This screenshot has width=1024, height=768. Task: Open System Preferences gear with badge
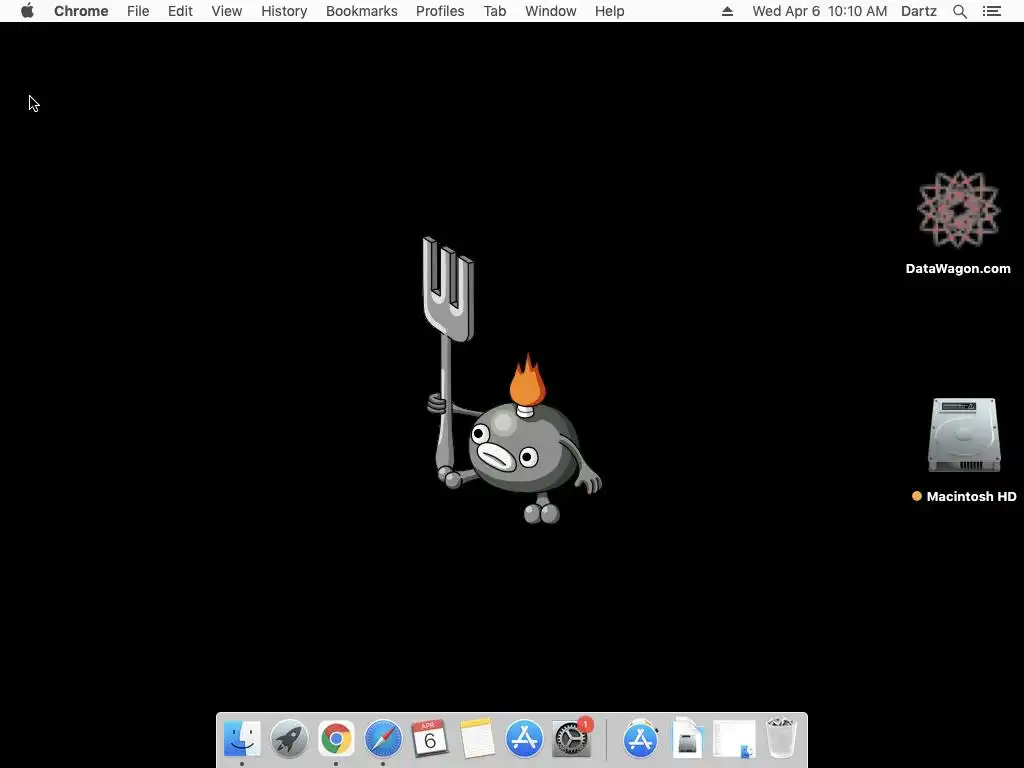pyautogui.click(x=572, y=739)
